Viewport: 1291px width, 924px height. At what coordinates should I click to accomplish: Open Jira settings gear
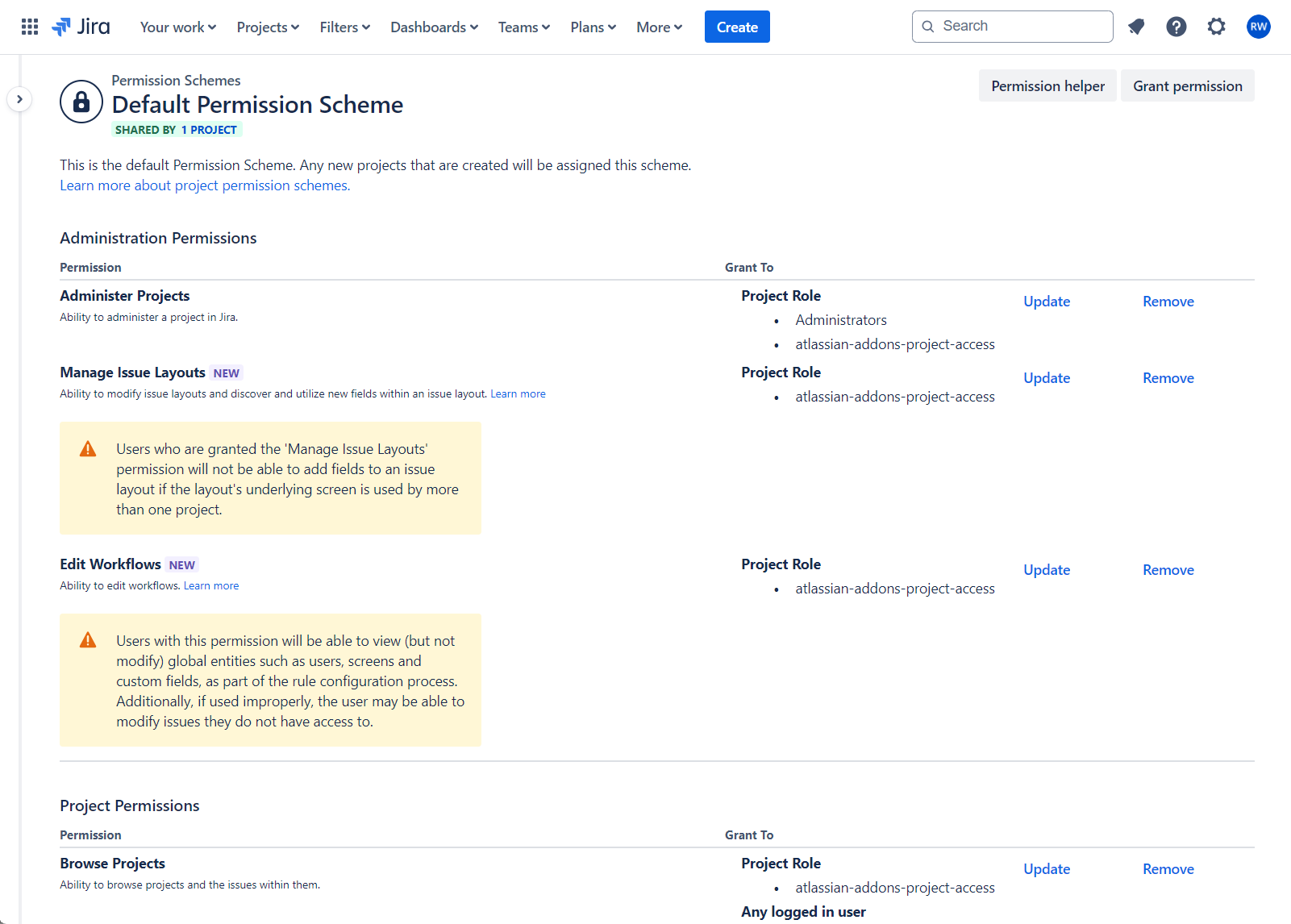tap(1216, 26)
